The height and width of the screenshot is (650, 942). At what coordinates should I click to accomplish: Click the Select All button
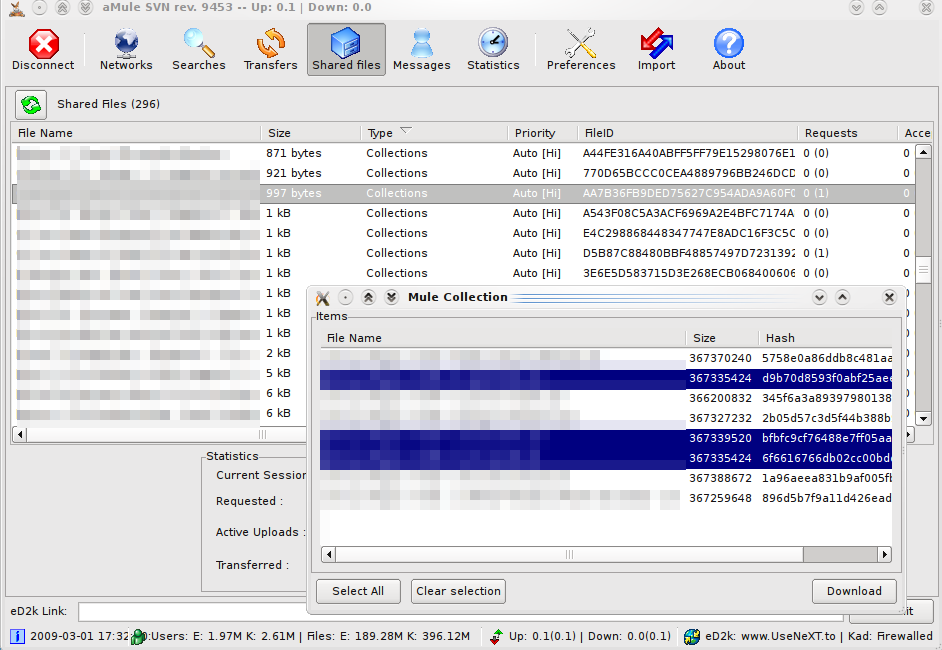(358, 591)
